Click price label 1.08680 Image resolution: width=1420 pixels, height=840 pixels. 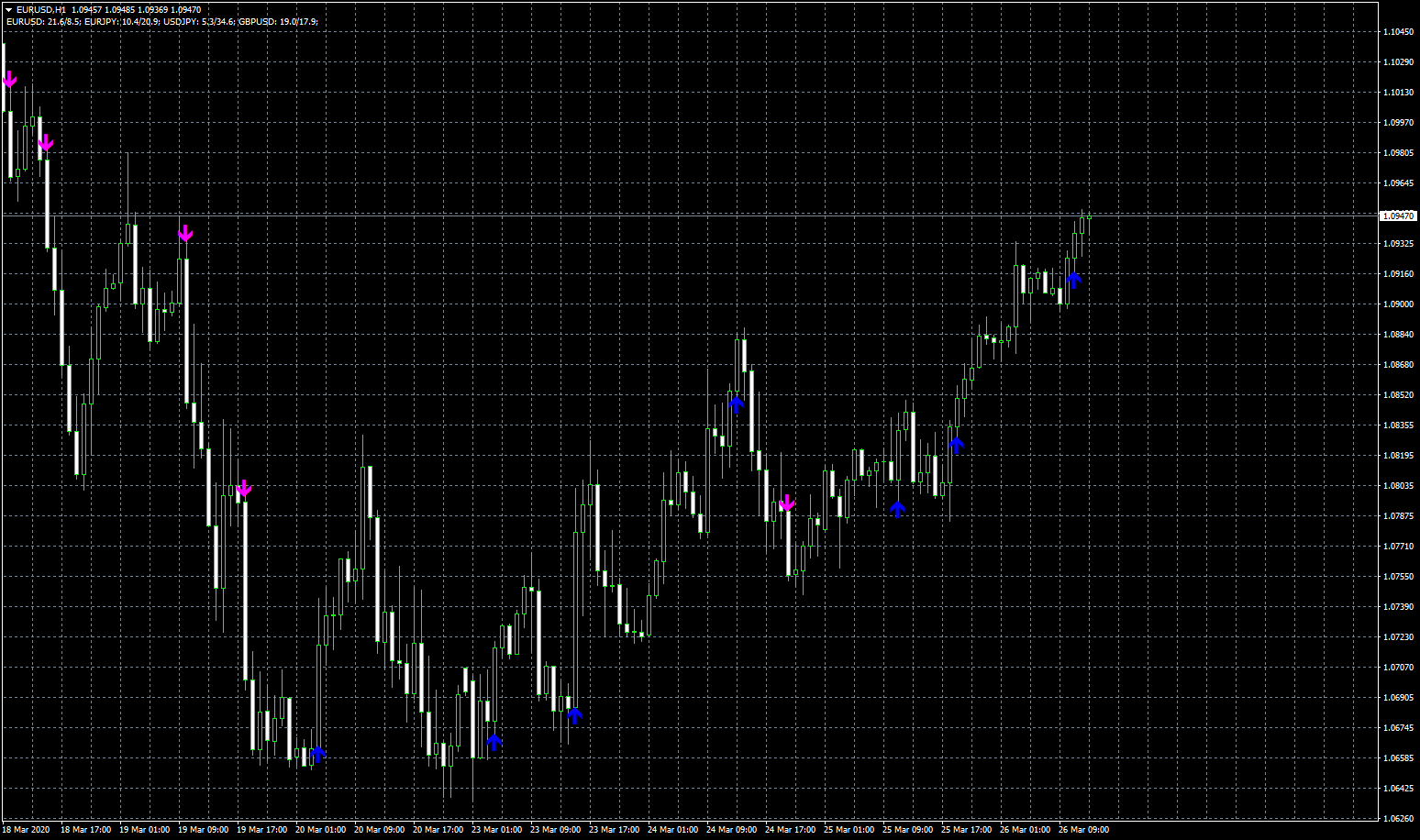1398,365
